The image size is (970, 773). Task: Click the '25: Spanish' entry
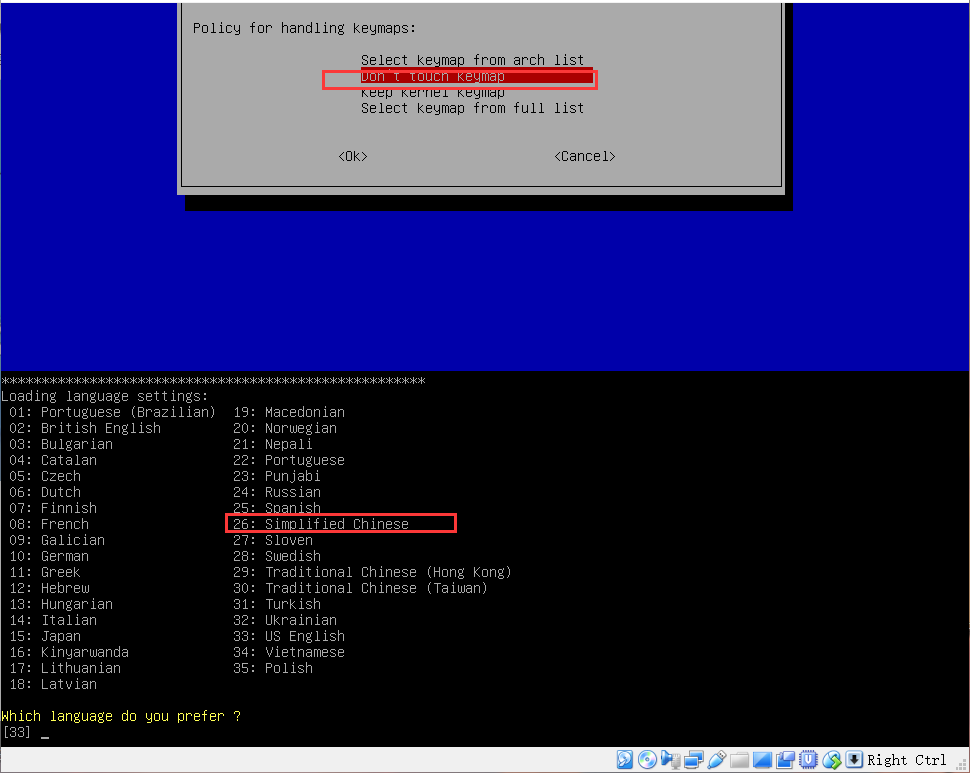point(277,508)
